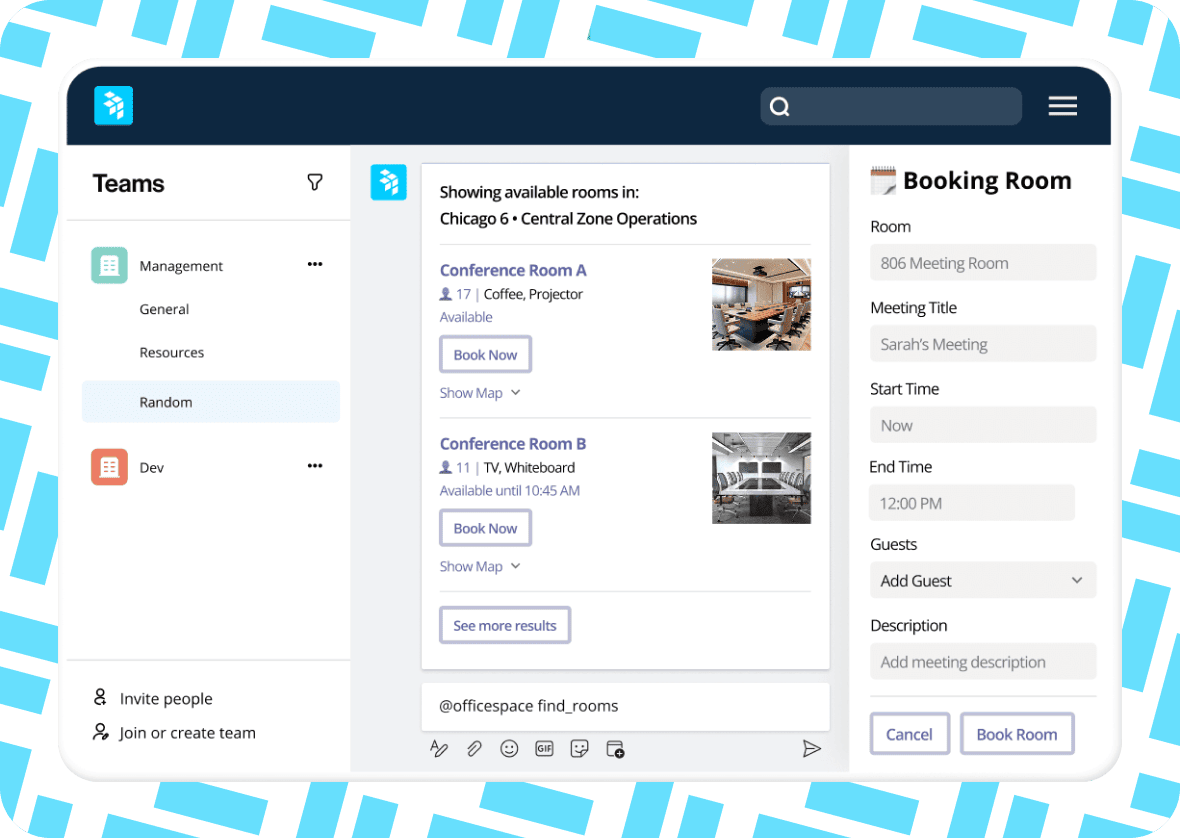Filter teams using the funnel icon
This screenshot has width=1180, height=838.
point(314,183)
